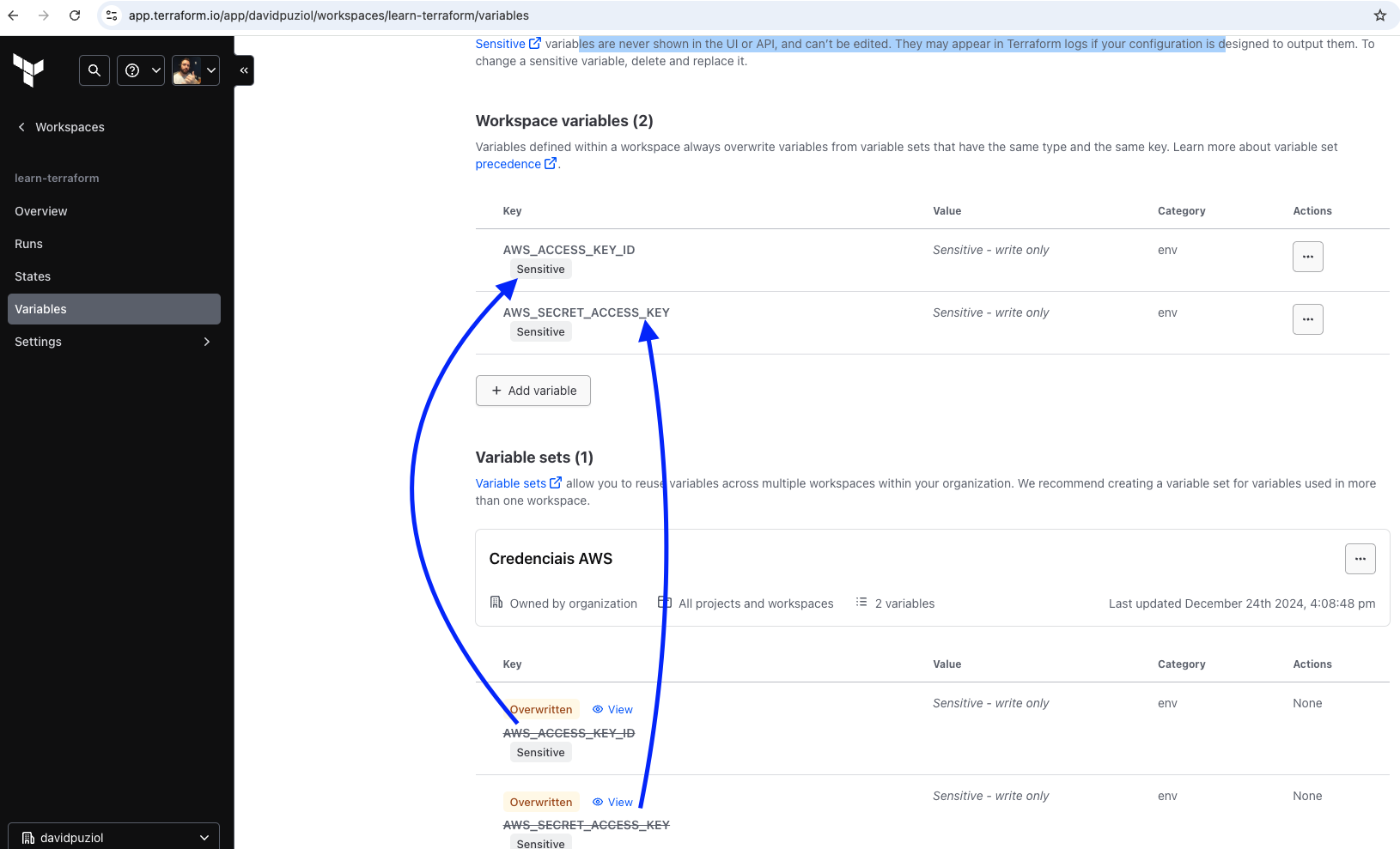Image resolution: width=1400 pixels, height=849 pixels.
Task: Select States in the sidebar
Action: tap(33, 276)
